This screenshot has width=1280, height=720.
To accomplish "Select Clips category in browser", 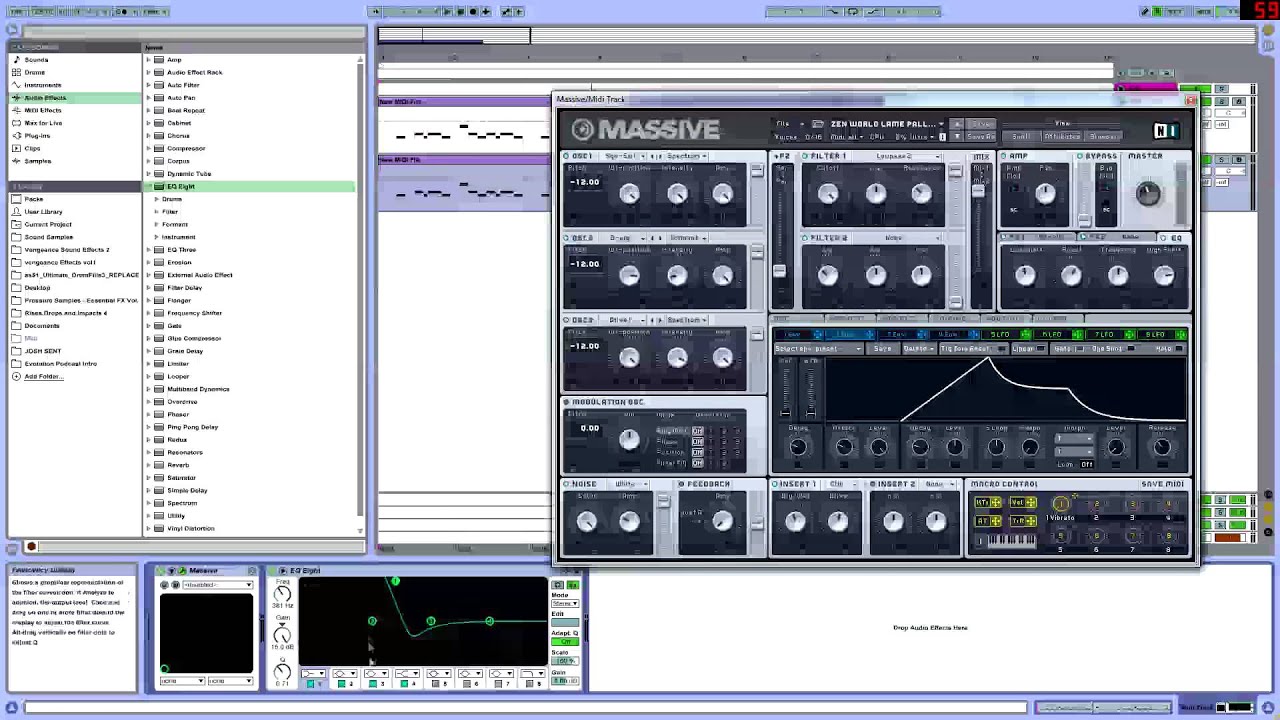I will click(x=32, y=148).
